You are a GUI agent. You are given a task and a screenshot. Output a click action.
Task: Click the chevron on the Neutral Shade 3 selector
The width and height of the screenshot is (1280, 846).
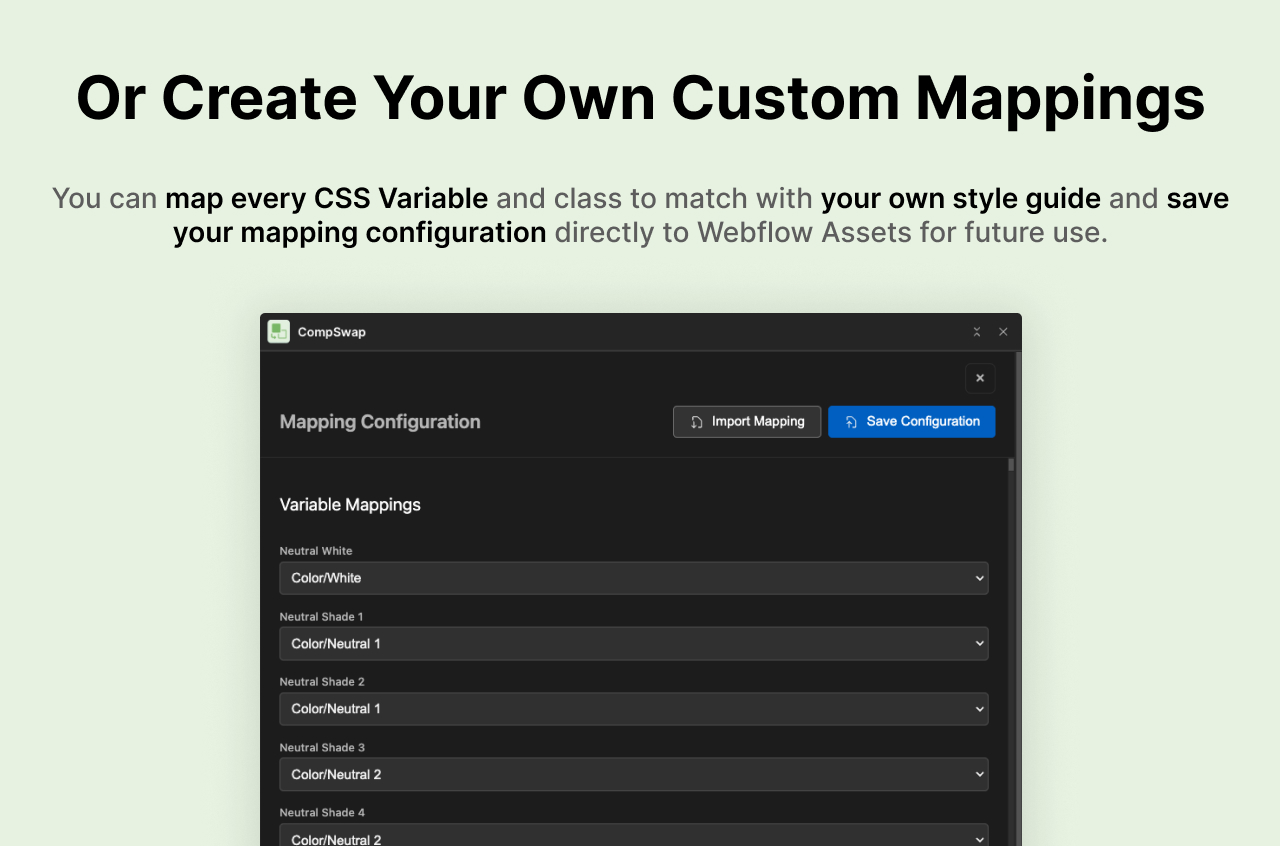coord(979,774)
